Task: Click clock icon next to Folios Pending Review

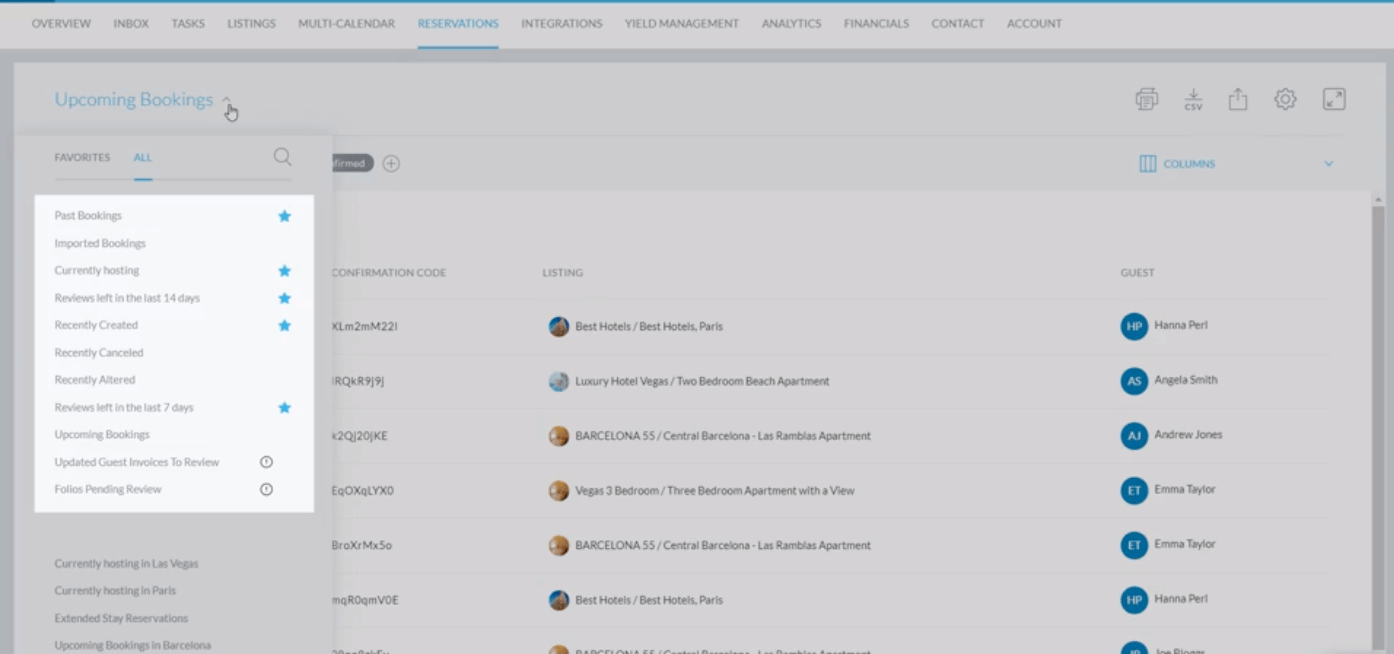Action: tap(266, 490)
